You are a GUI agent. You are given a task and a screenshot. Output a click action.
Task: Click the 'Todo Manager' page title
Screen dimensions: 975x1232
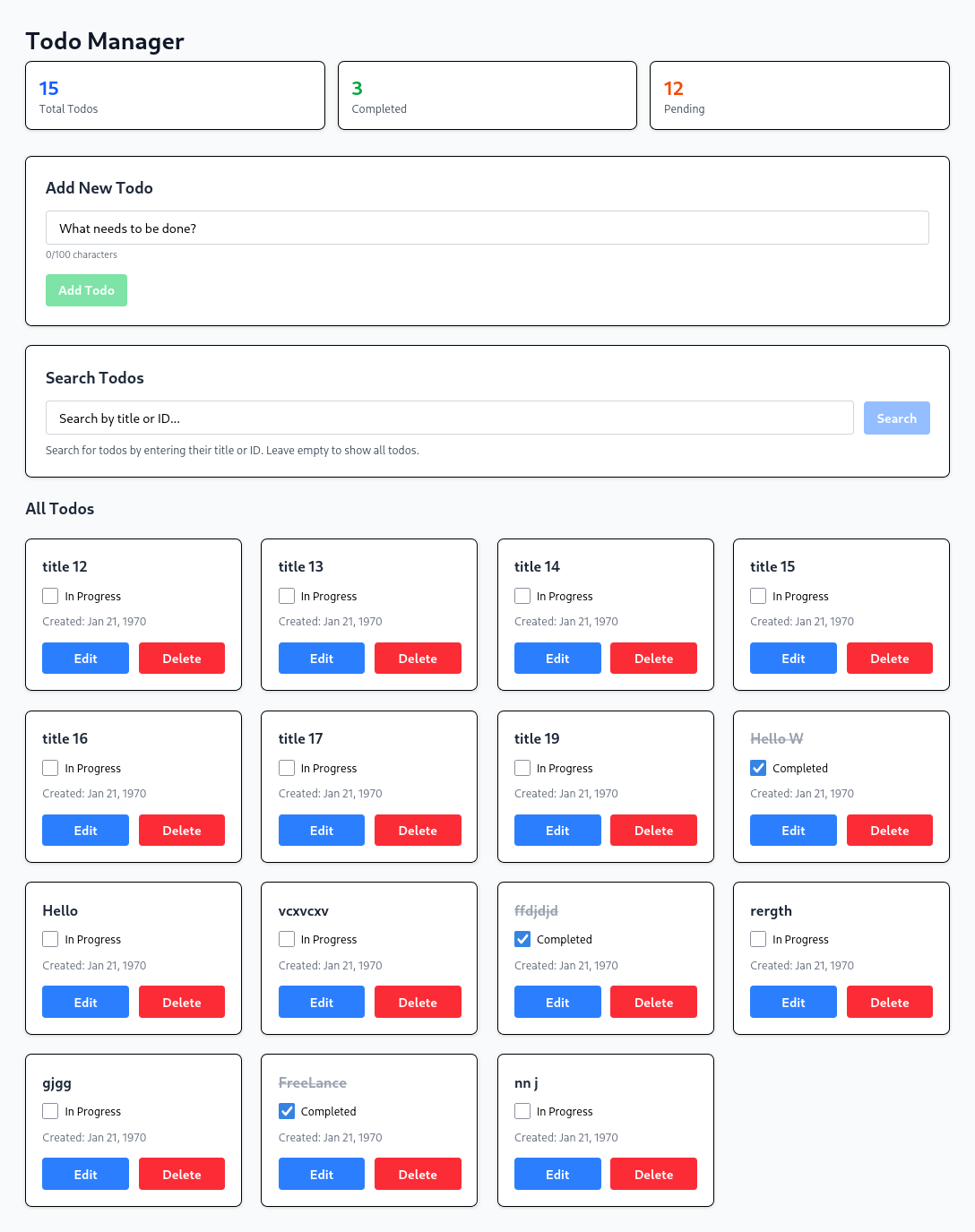(x=105, y=41)
